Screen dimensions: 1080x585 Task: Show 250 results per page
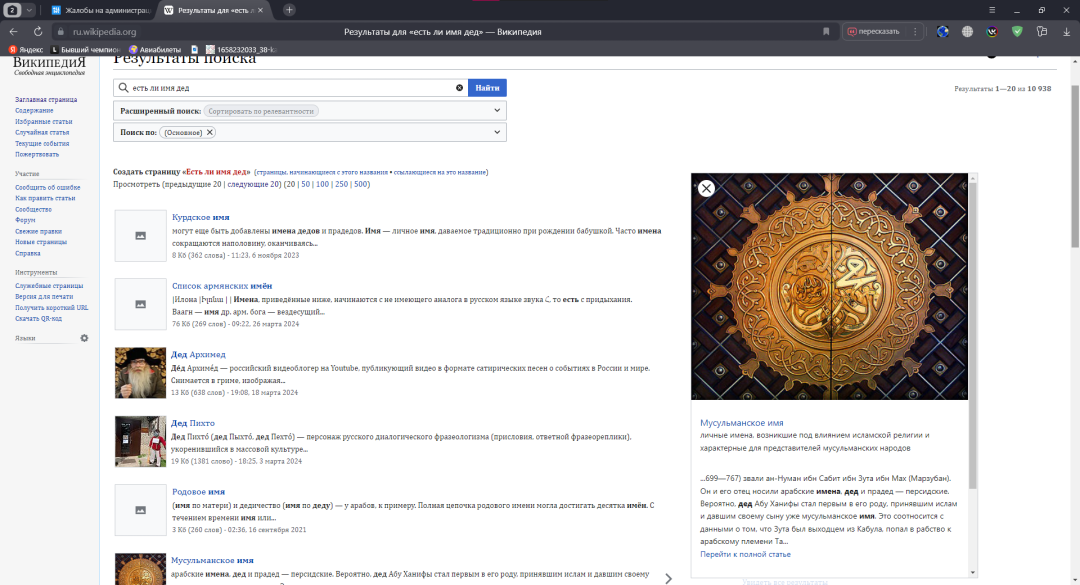coord(341,184)
